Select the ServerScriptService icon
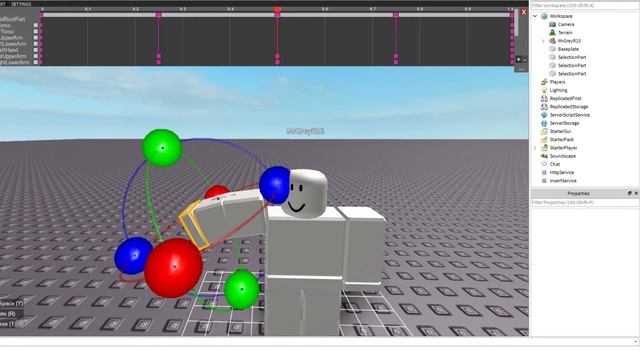This screenshot has height=360, width=640. pyautogui.click(x=544, y=115)
